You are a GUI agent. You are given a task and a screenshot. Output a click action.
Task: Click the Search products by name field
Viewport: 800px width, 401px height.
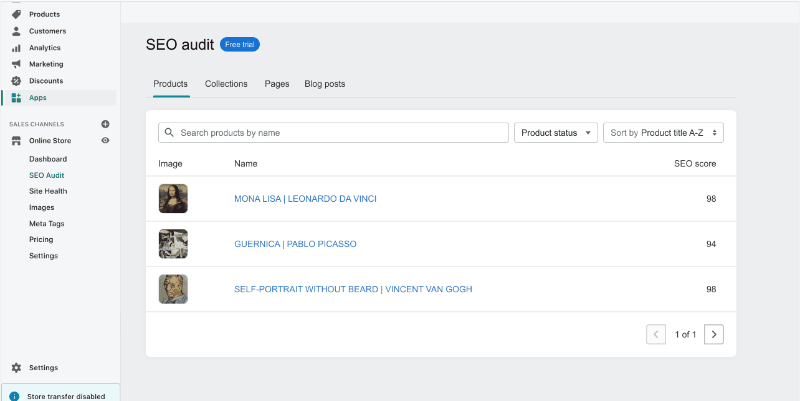coord(333,133)
